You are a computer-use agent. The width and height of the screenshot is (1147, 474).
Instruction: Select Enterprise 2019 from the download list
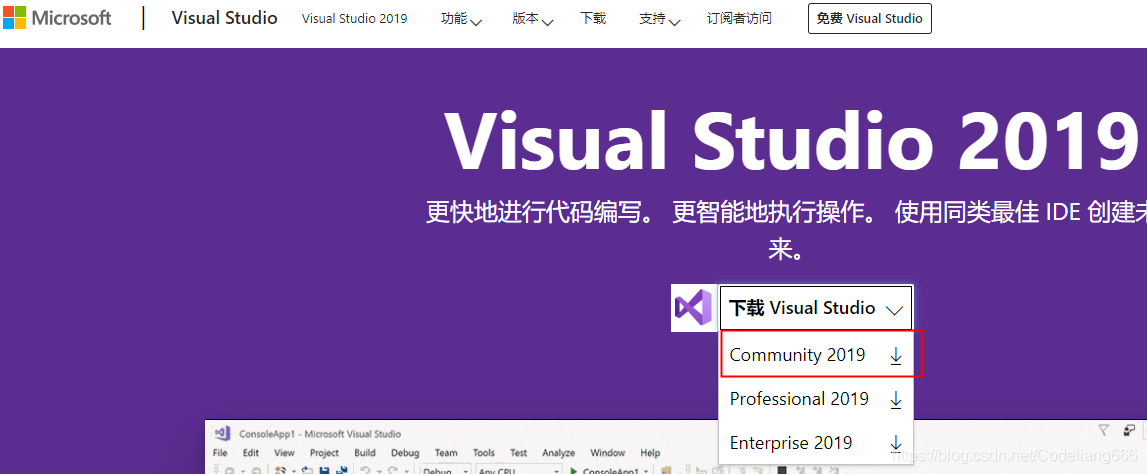(x=816, y=443)
